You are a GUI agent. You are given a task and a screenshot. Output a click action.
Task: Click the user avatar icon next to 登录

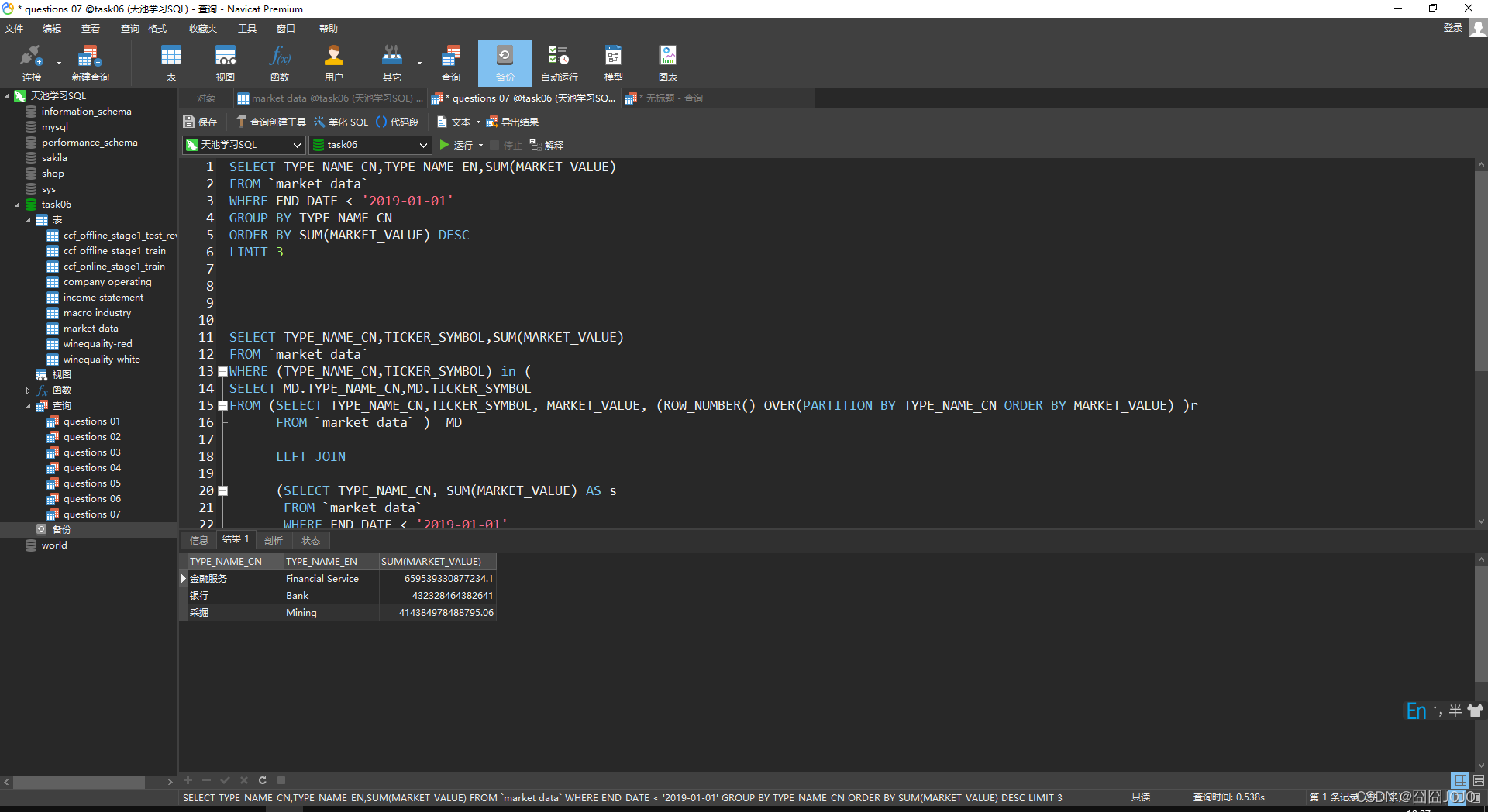click(1478, 28)
